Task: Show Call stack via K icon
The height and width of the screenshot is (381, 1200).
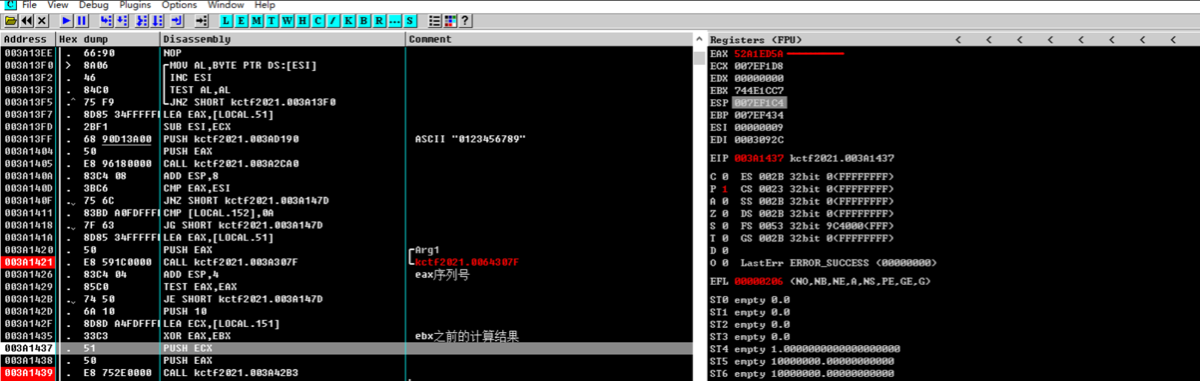Action: pos(348,20)
